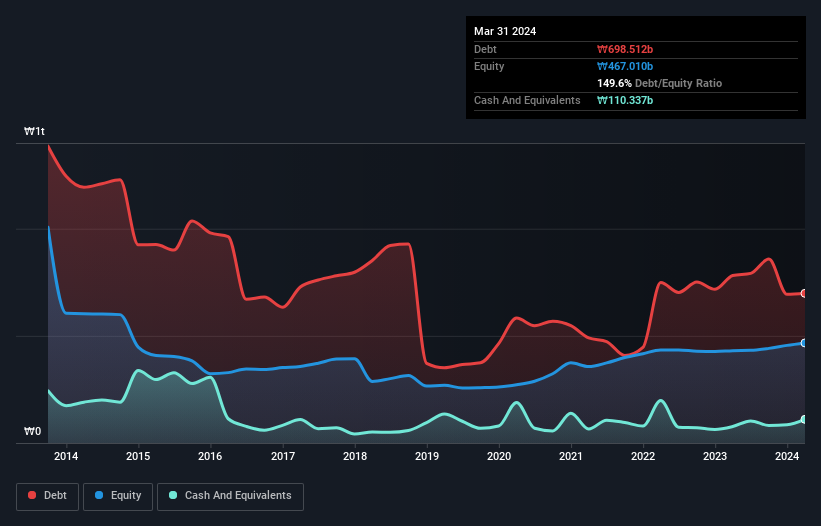Select the teal Cash endpoint marker on chart
The height and width of the screenshot is (526, 821).
804,419
